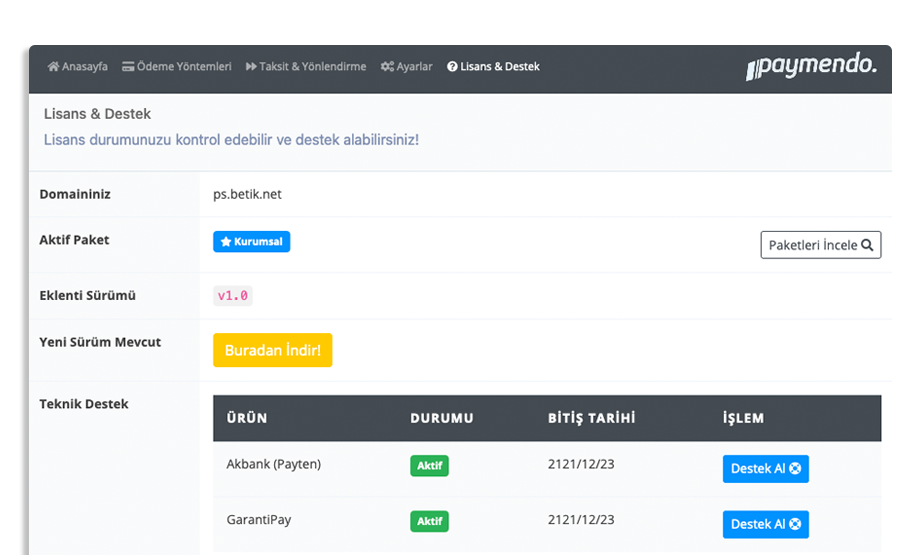Click the question mark icon for Lisans & Destek
The image size is (920, 555).
[452, 66]
